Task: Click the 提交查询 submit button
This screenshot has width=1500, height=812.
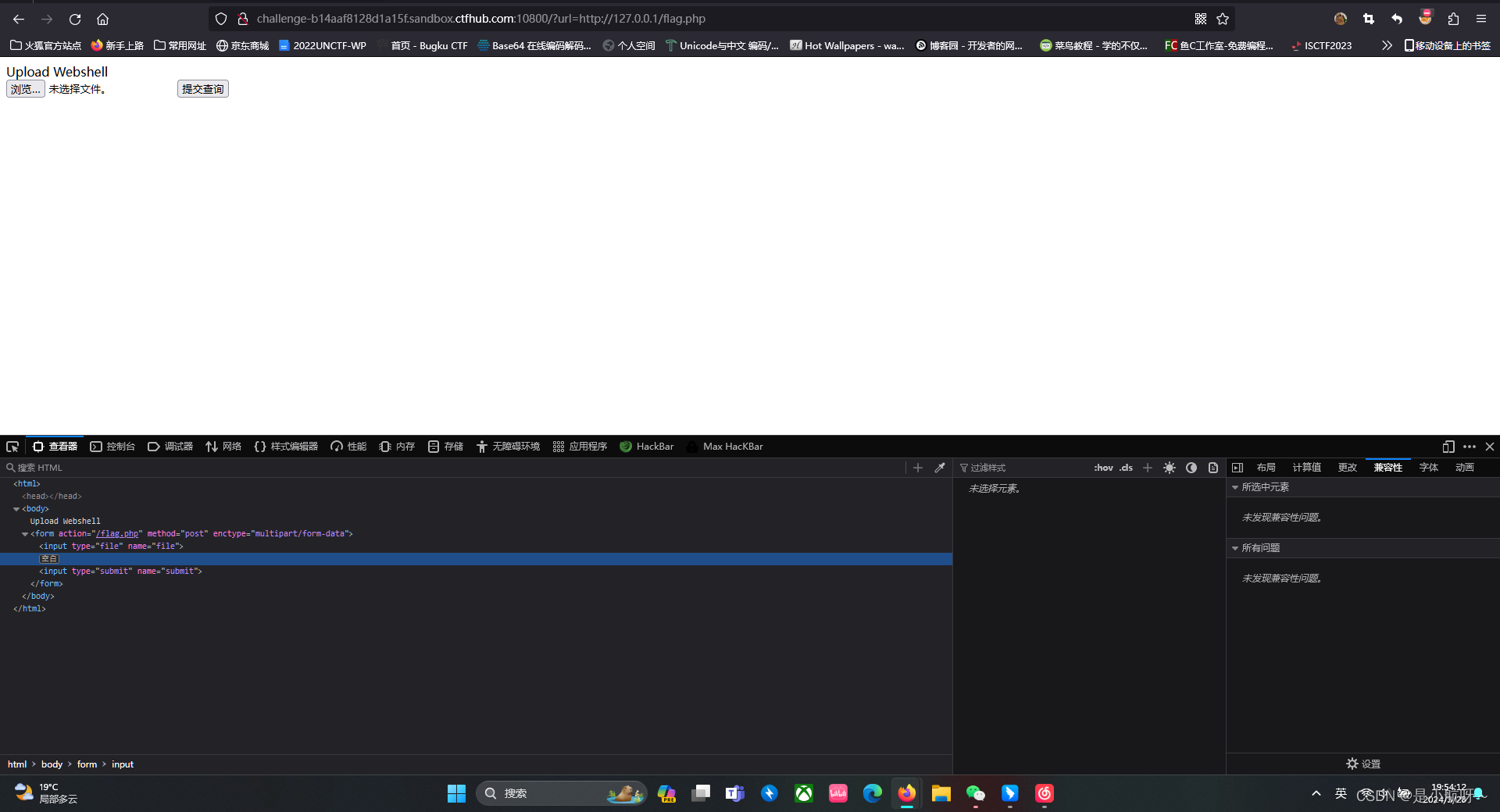Action: pos(202,88)
